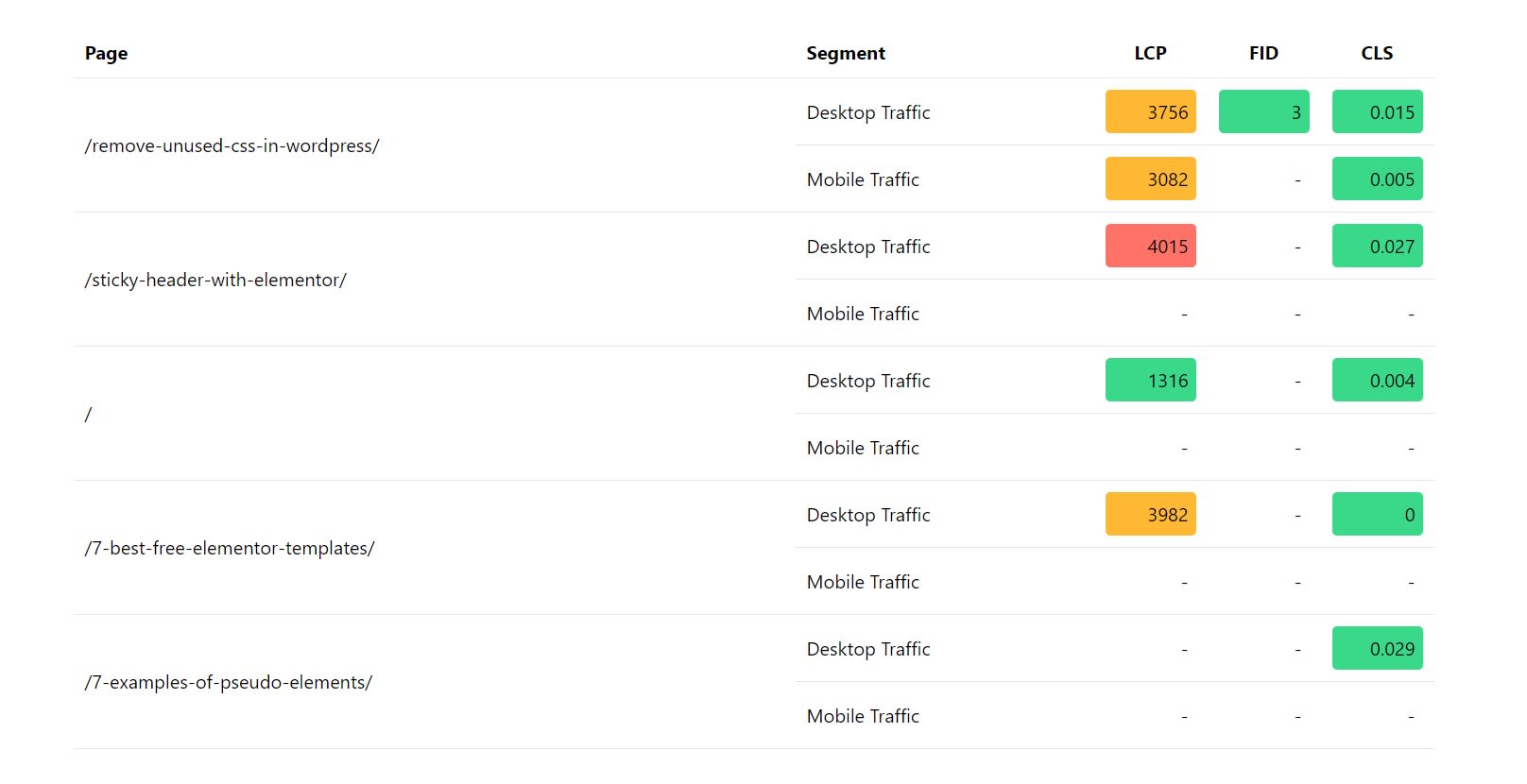1527x784 pixels.
Task: Click the green 0.029 CLS badge
Action: point(1378,648)
